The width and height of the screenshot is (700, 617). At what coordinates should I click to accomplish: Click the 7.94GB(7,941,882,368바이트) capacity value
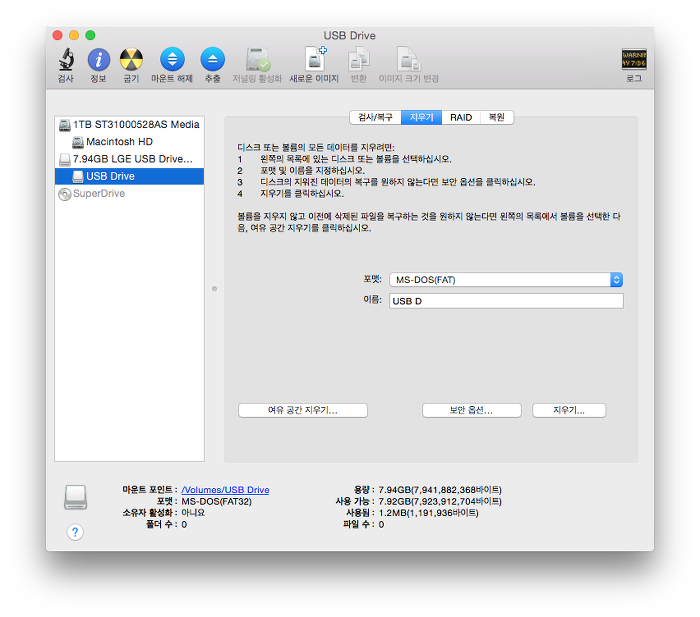point(440,490)
